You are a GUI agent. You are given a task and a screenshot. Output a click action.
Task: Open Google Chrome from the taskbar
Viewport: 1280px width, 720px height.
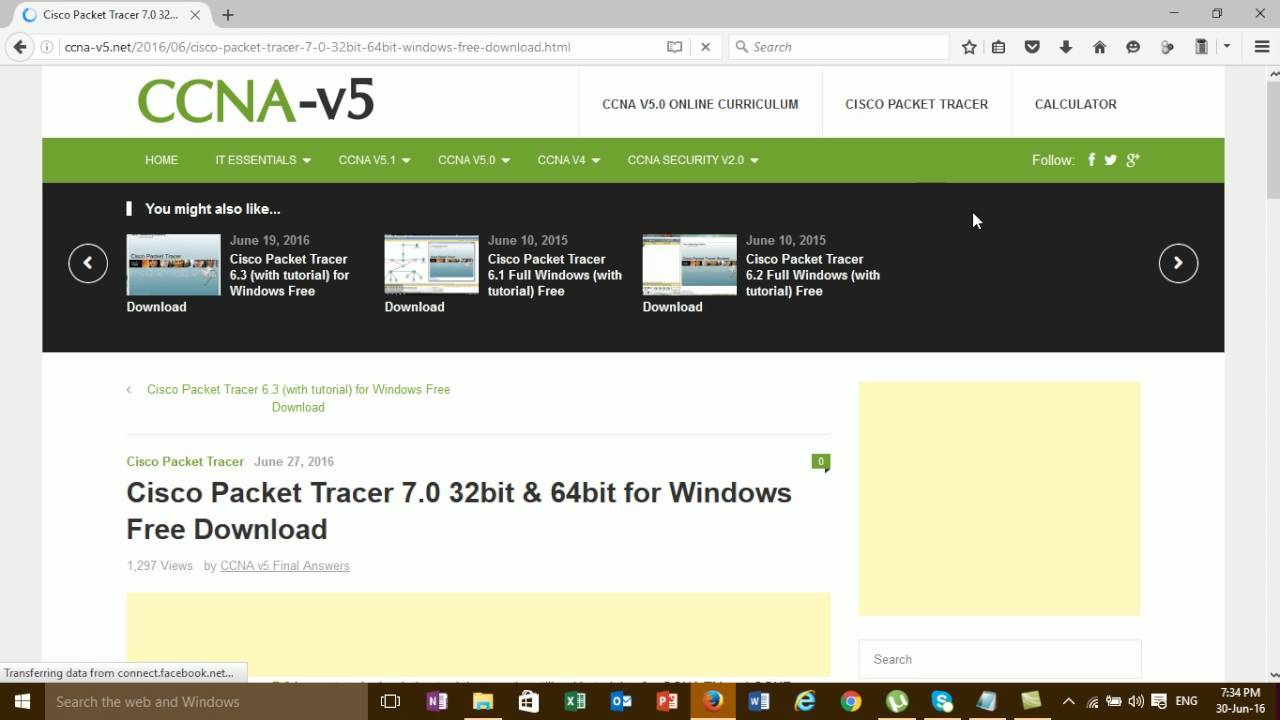[851, 701]
